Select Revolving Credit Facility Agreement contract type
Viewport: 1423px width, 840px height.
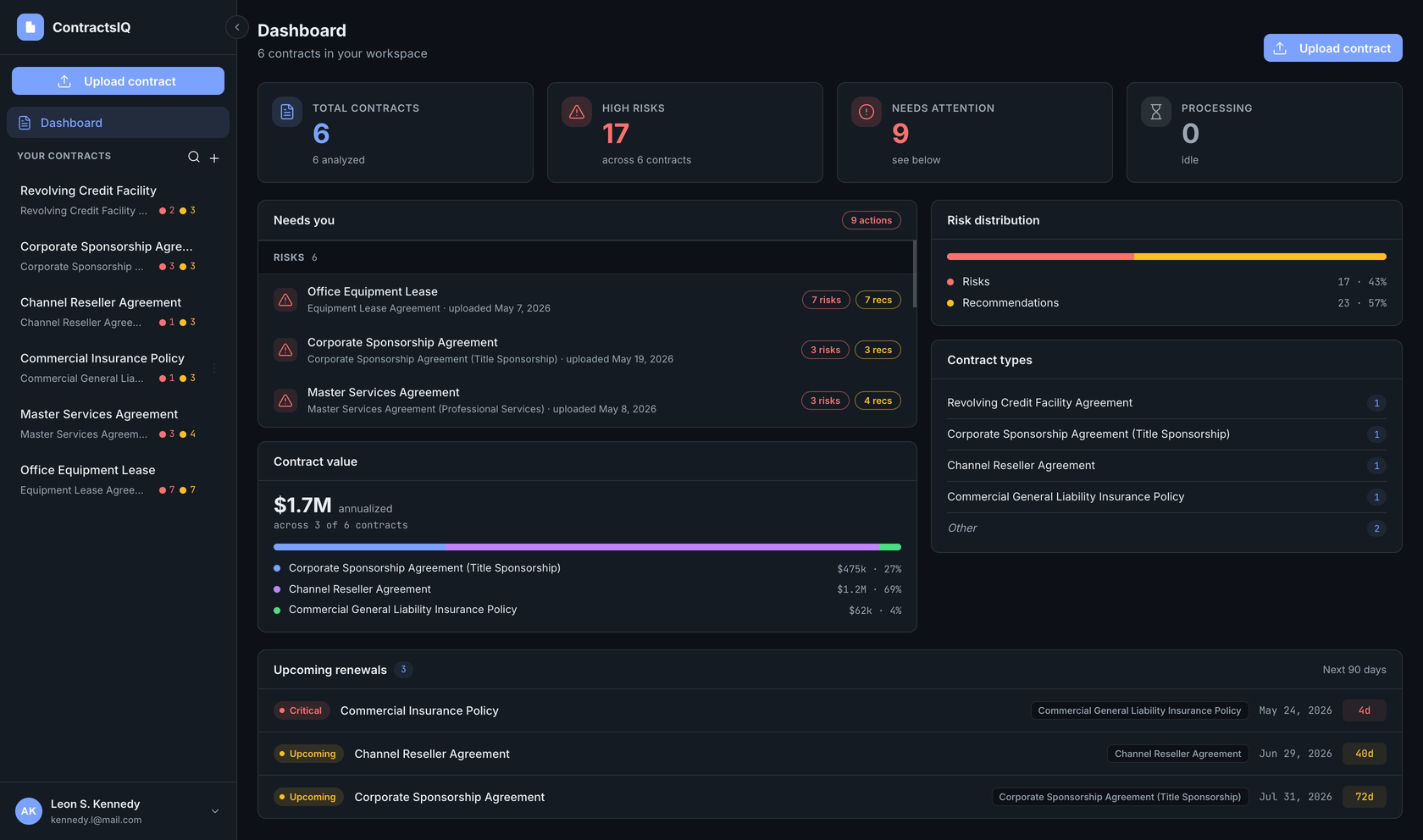point(1166,403)
